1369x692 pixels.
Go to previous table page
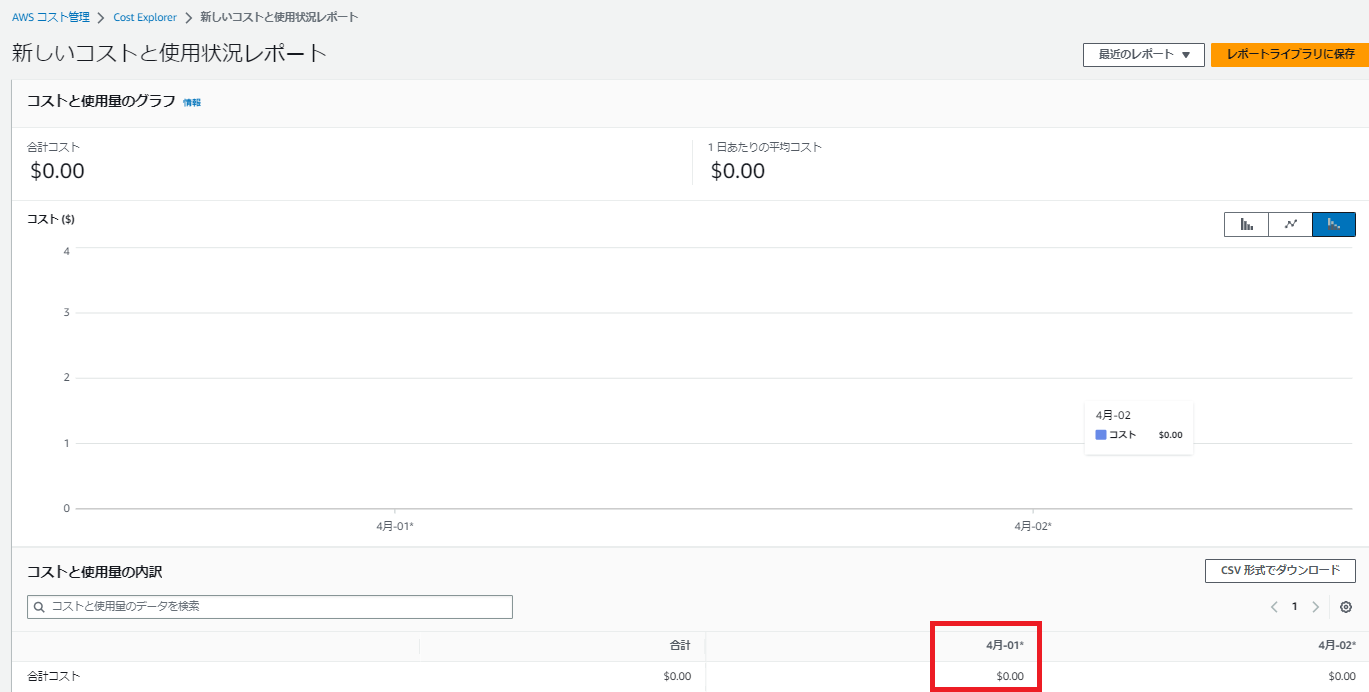[x=1274, y=607]
